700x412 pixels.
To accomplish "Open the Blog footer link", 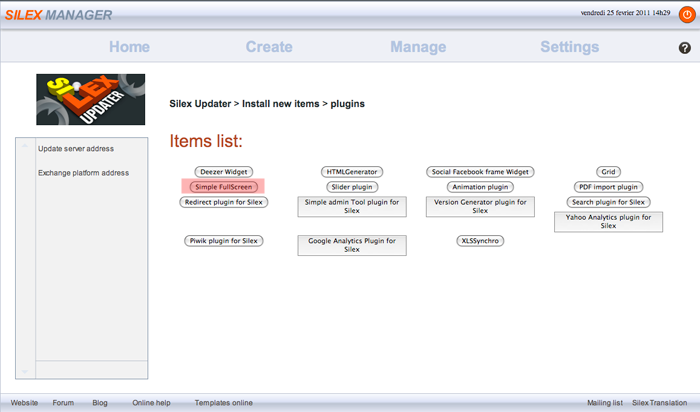I will point(100,403).
